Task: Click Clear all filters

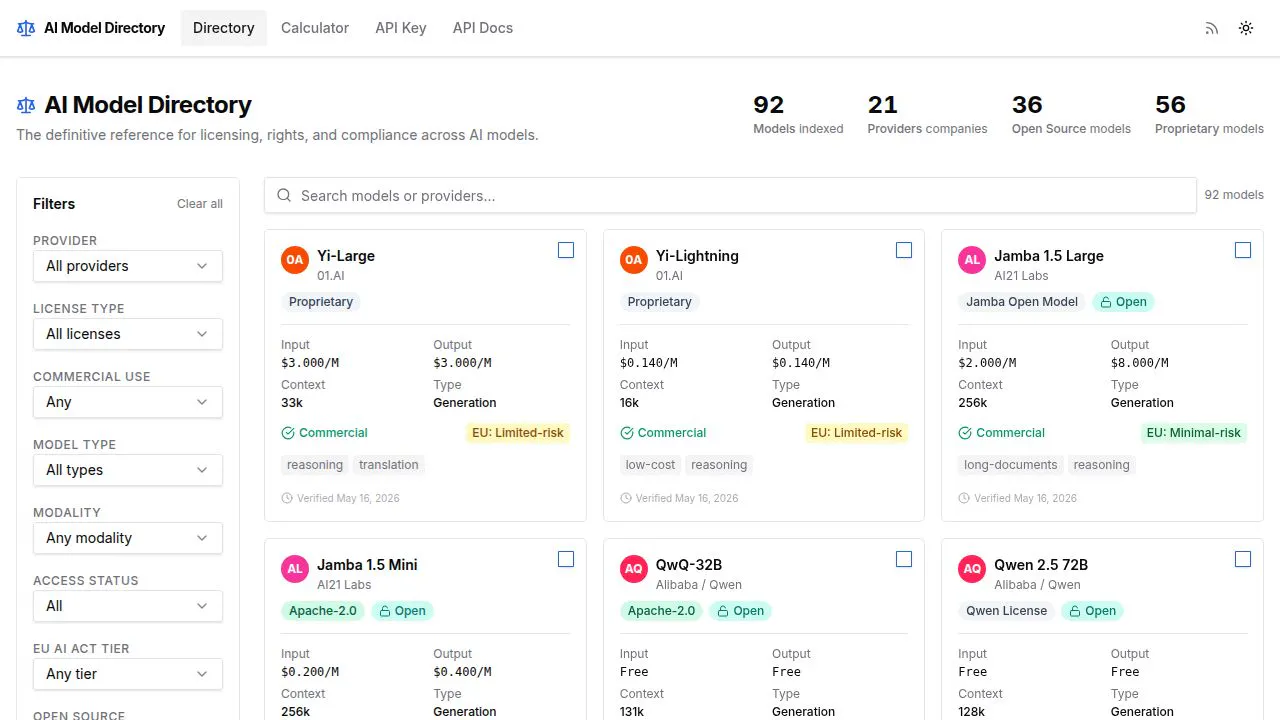Action: [200, 204]
